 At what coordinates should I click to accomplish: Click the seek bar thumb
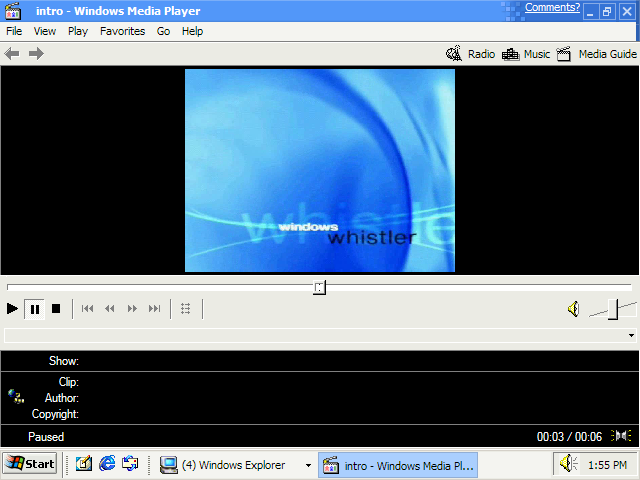[x=319, y=287]
